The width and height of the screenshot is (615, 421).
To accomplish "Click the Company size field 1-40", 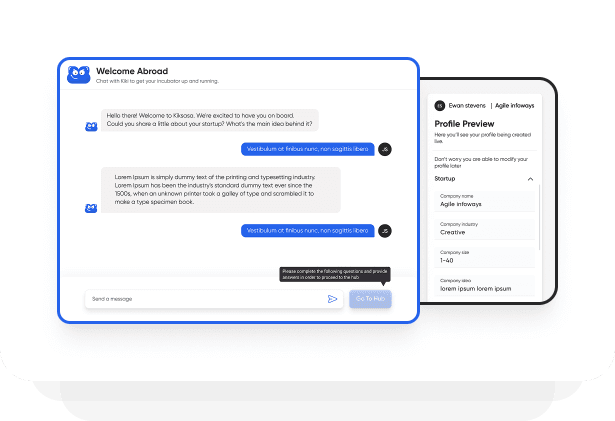I will coord(484,257).
